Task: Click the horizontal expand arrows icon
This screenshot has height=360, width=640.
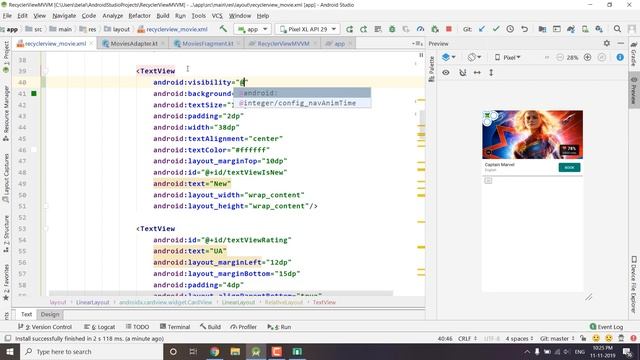Action: [477, 73]
